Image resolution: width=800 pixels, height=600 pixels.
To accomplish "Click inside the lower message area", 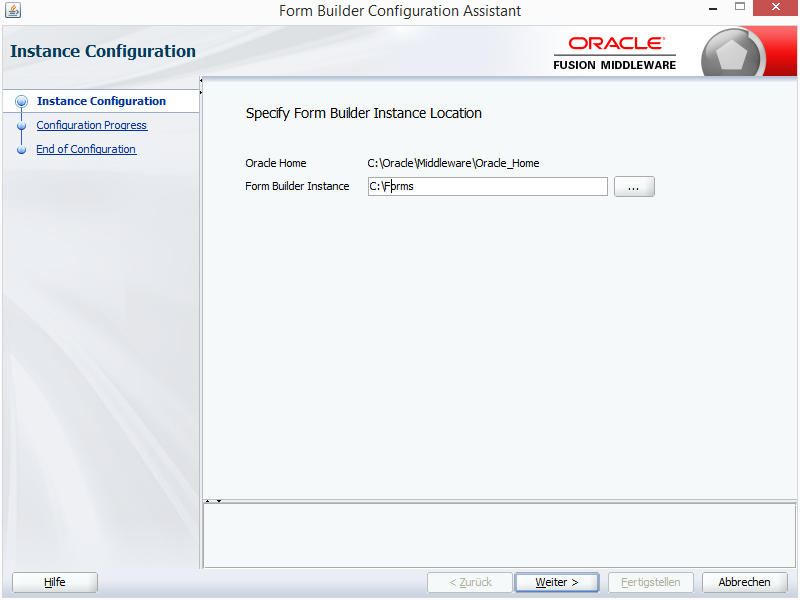I will (x=499, y=535).
